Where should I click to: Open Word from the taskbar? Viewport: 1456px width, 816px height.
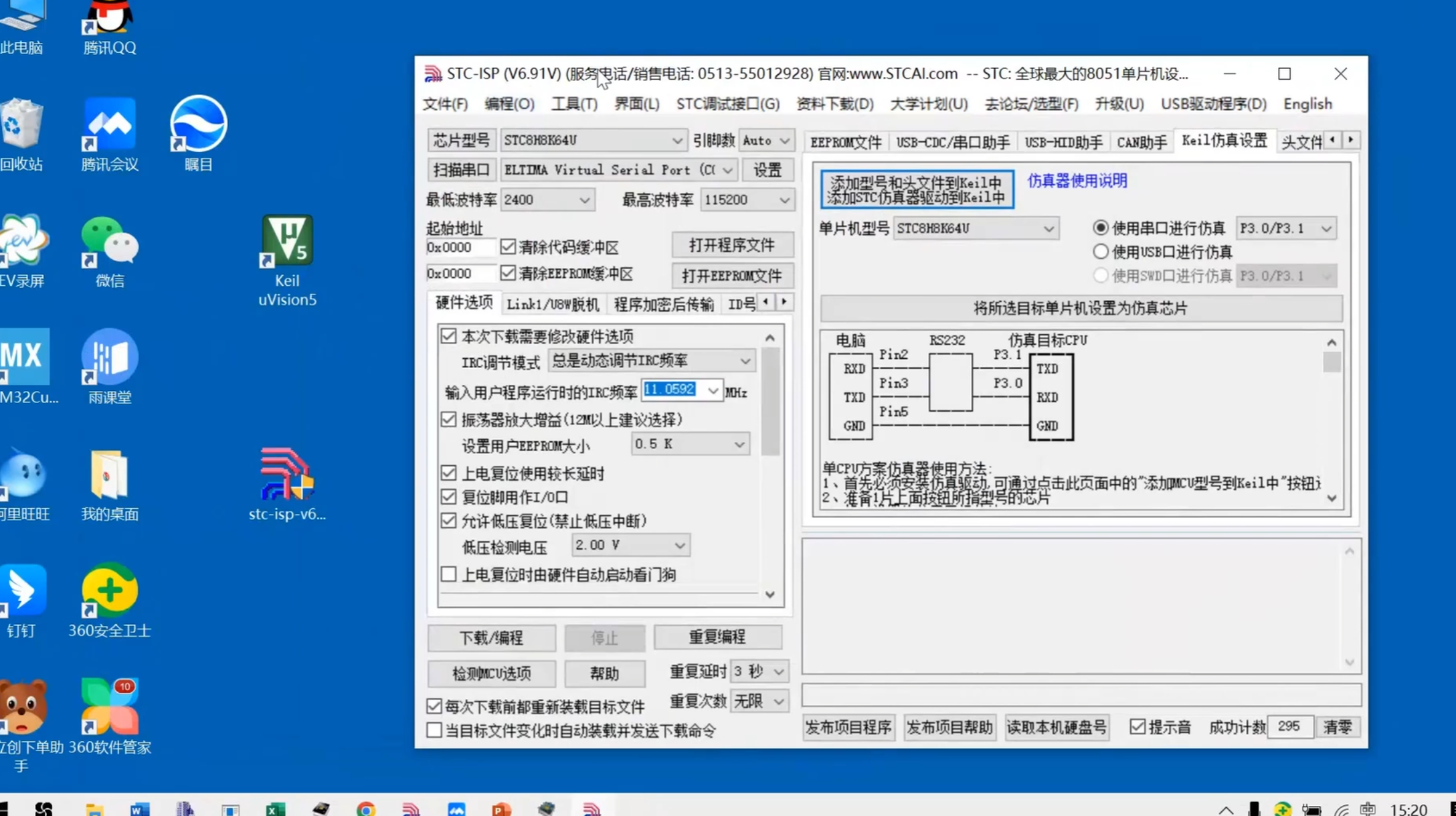(x=140, y=809)
